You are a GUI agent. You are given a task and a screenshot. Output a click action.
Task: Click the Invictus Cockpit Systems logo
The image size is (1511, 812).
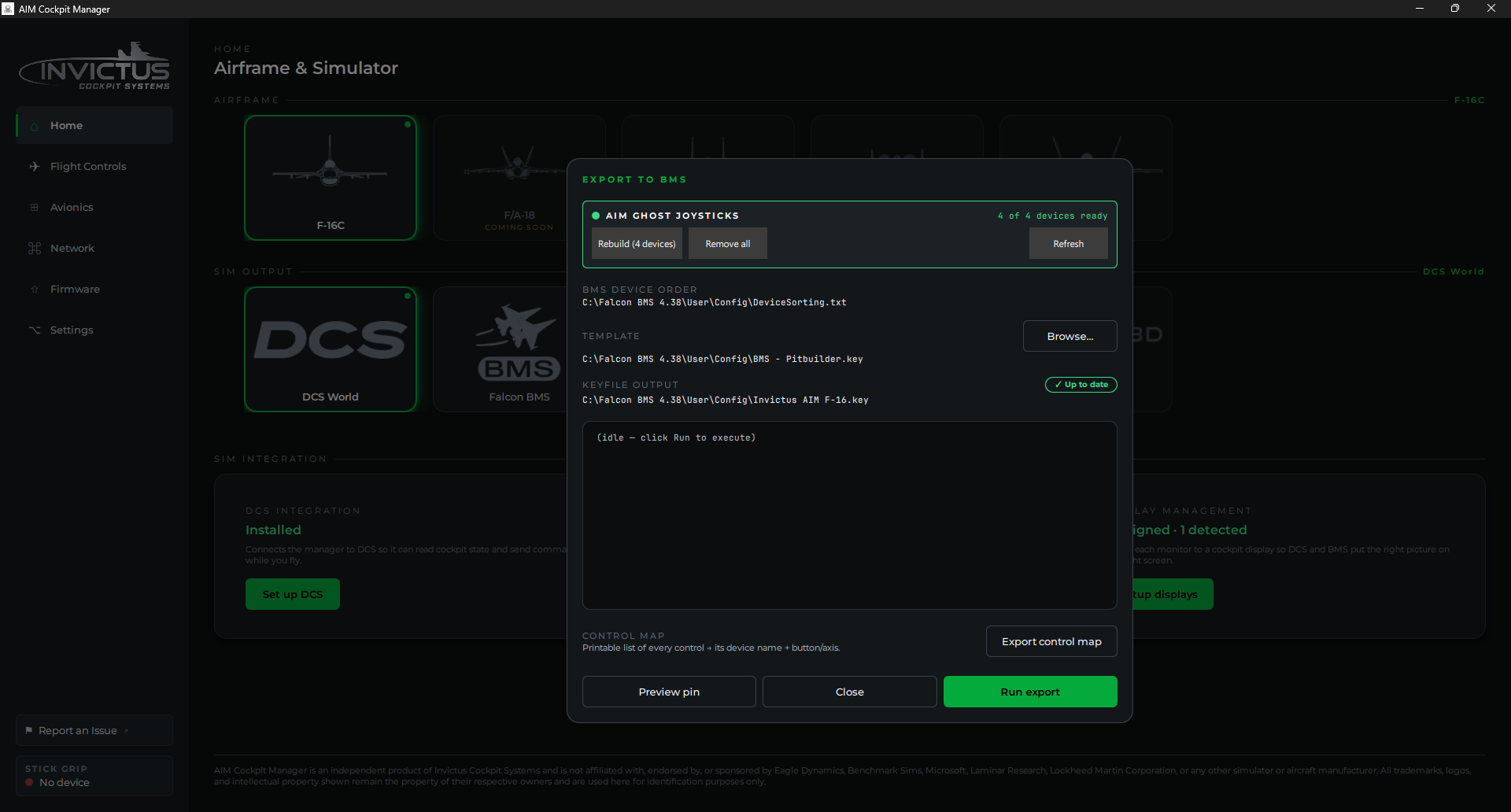(x=94, y=67)
